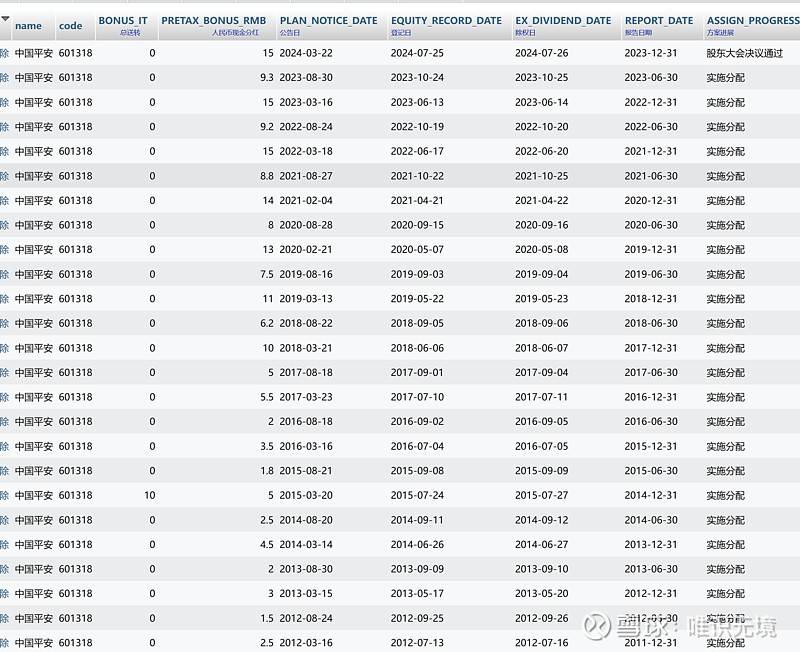The width and height of the screenshot is (800, 652).
Task: Select report date 2013-06-30
Action: tap(651, 569)
